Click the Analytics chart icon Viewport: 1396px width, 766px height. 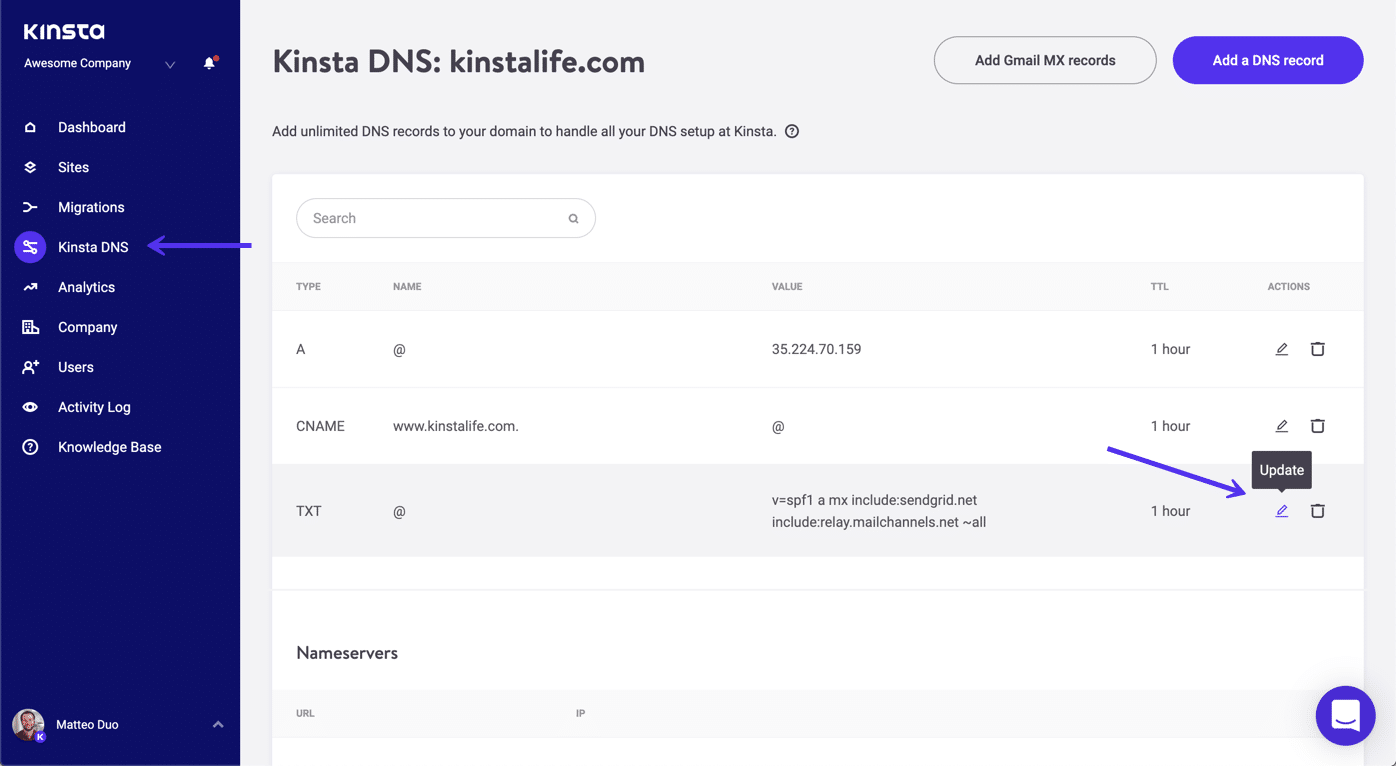[x=30, y=287]
